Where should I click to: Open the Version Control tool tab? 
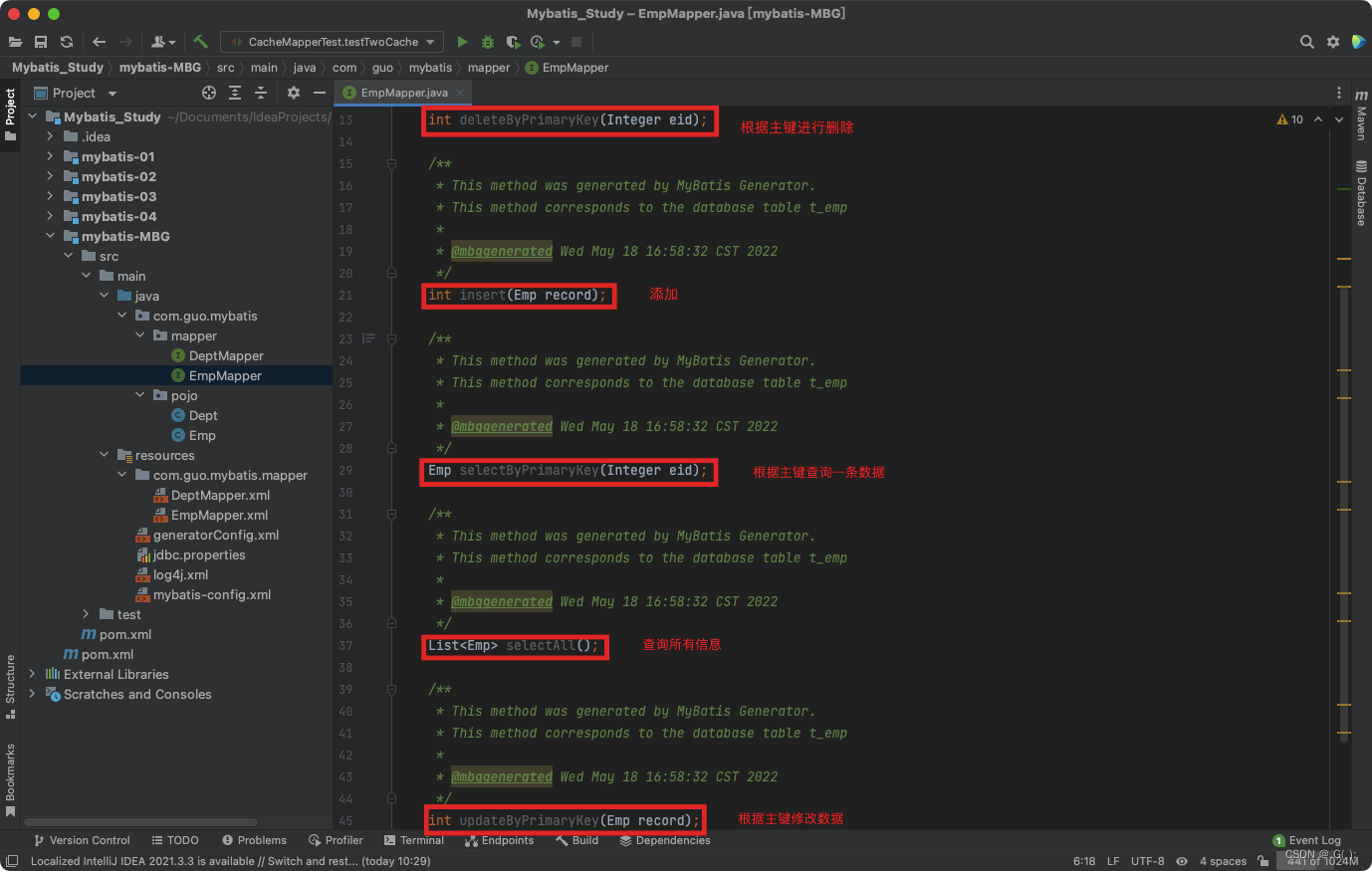point(82,840)
